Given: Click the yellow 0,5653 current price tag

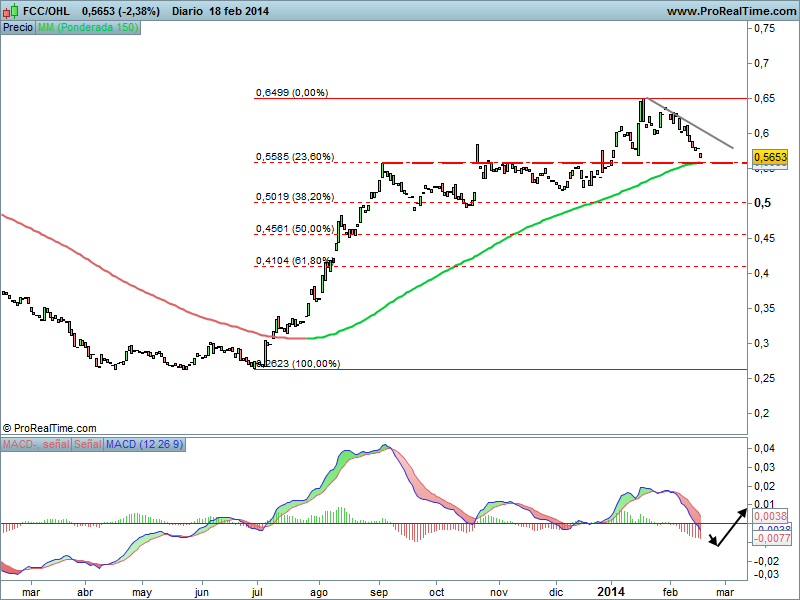Looking at the screenshot, I should [770, 157].
